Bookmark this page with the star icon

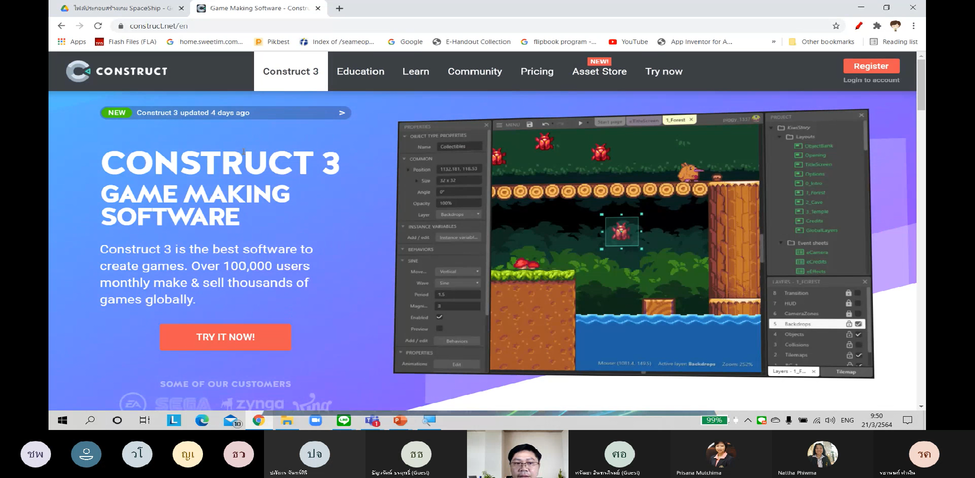(x=836, y=26)
